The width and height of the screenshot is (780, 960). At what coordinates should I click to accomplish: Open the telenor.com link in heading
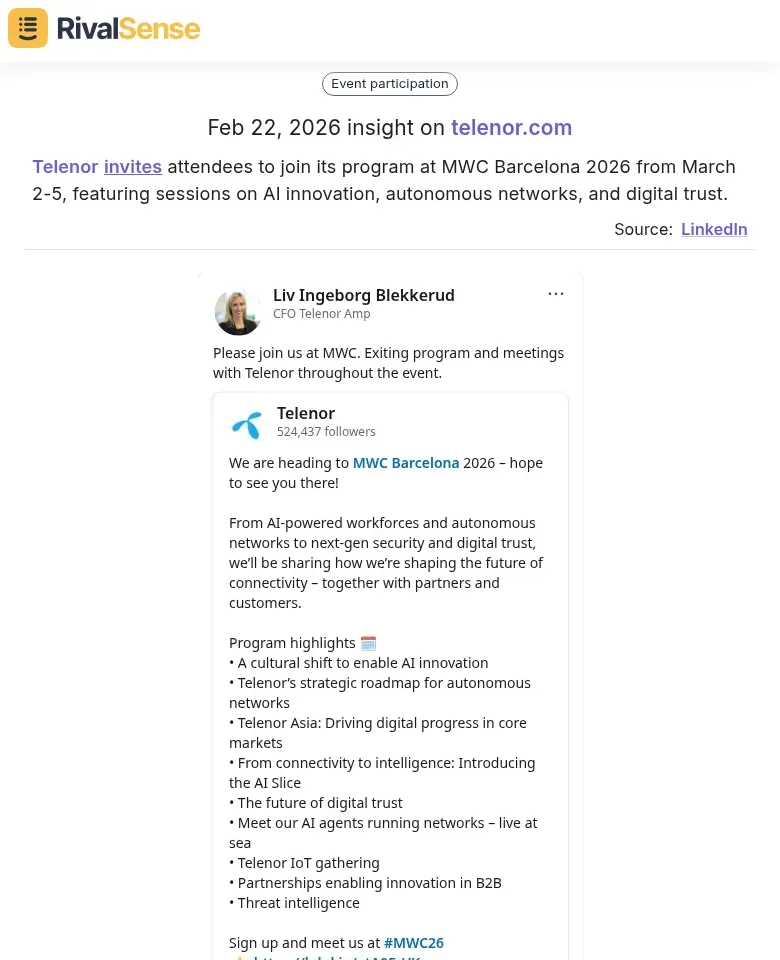click(x=511, y=128)
